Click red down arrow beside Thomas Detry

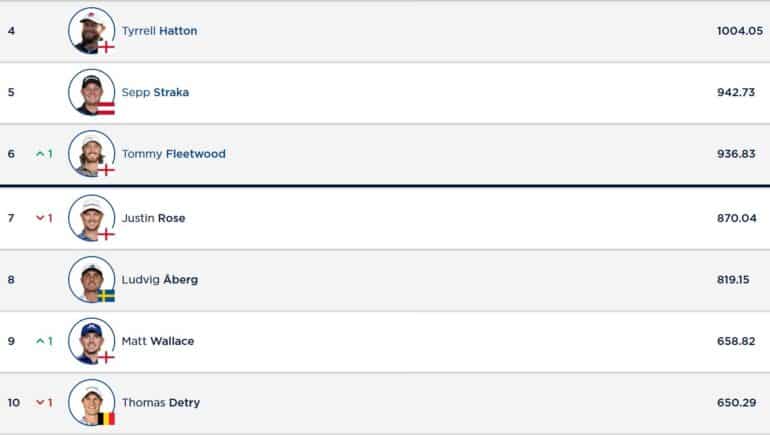[x=40, y=403]
